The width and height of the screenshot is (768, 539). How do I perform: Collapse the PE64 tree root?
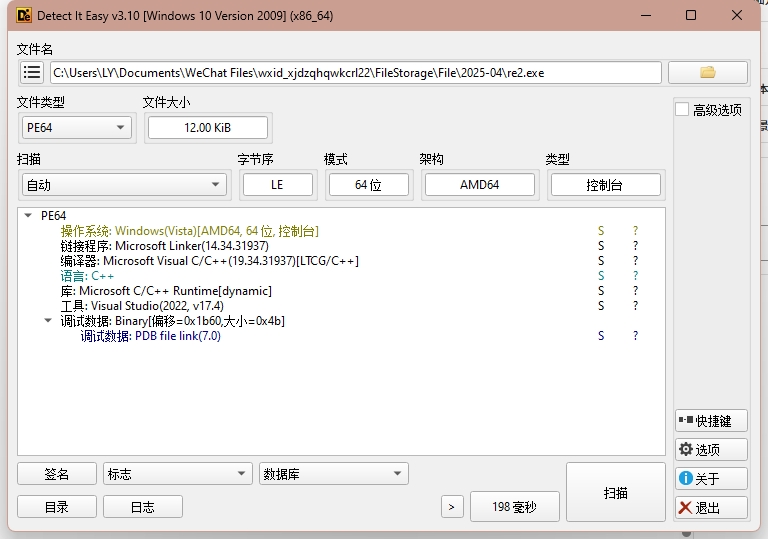pyautogui.click(x=28, y=216)
